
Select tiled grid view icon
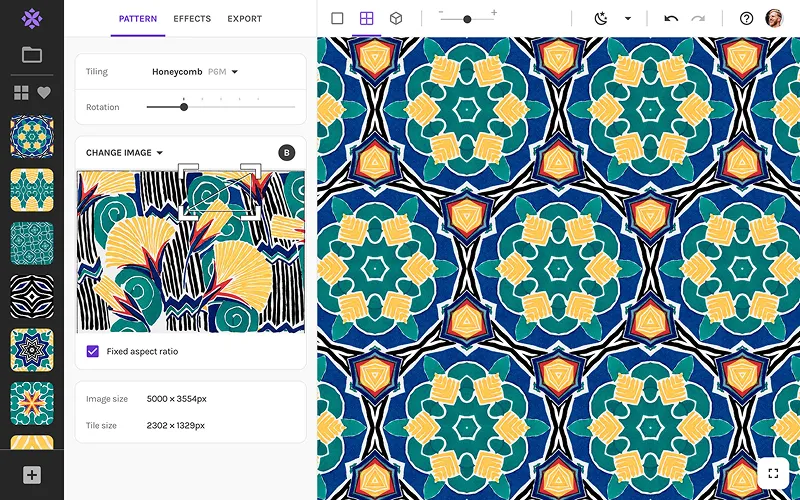coord(366,18)
